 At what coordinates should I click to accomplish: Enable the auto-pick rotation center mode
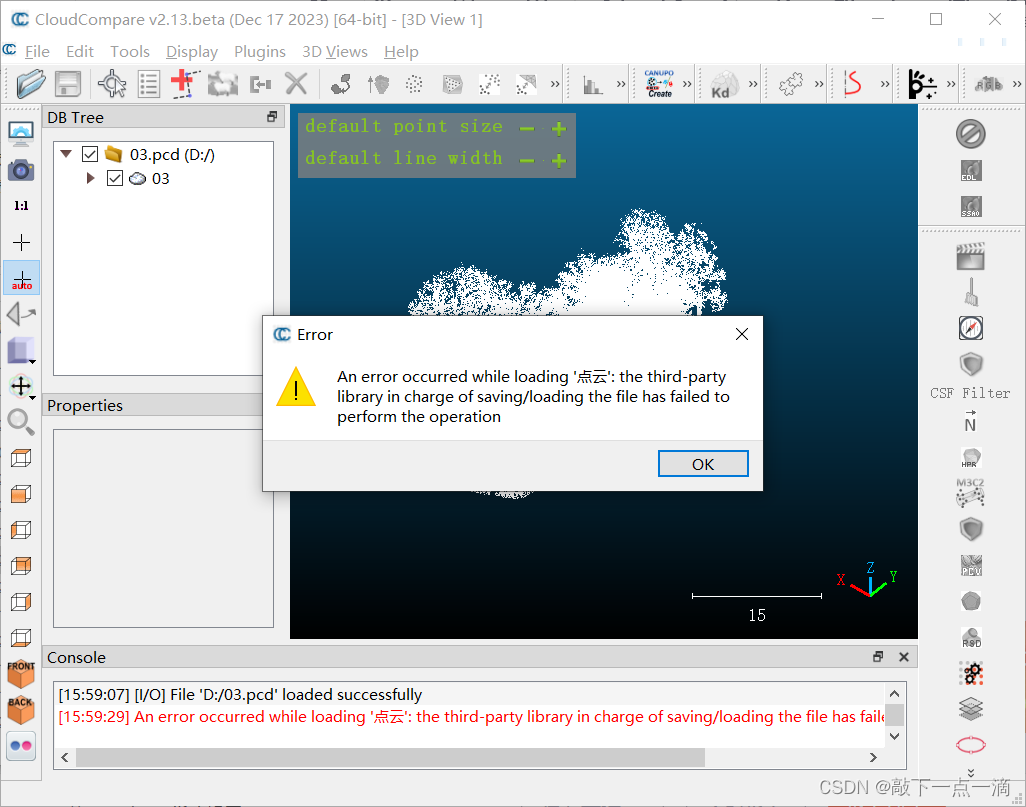(x=21, y=277)
